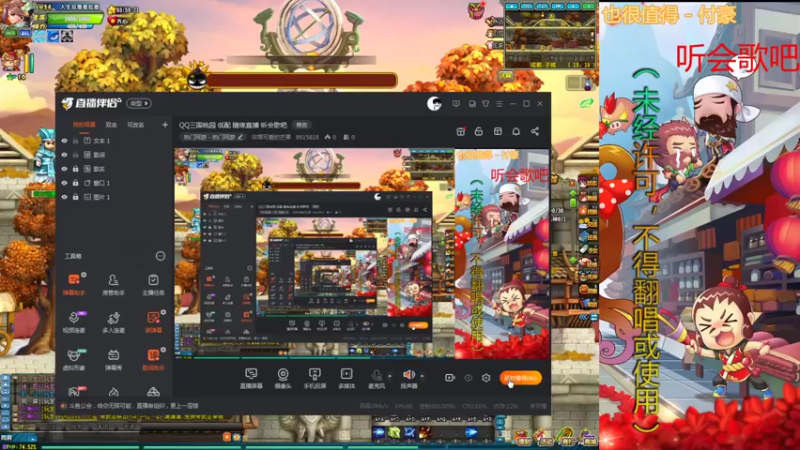Open the 多人连麦 multi-person mic tool

point(113,321)
